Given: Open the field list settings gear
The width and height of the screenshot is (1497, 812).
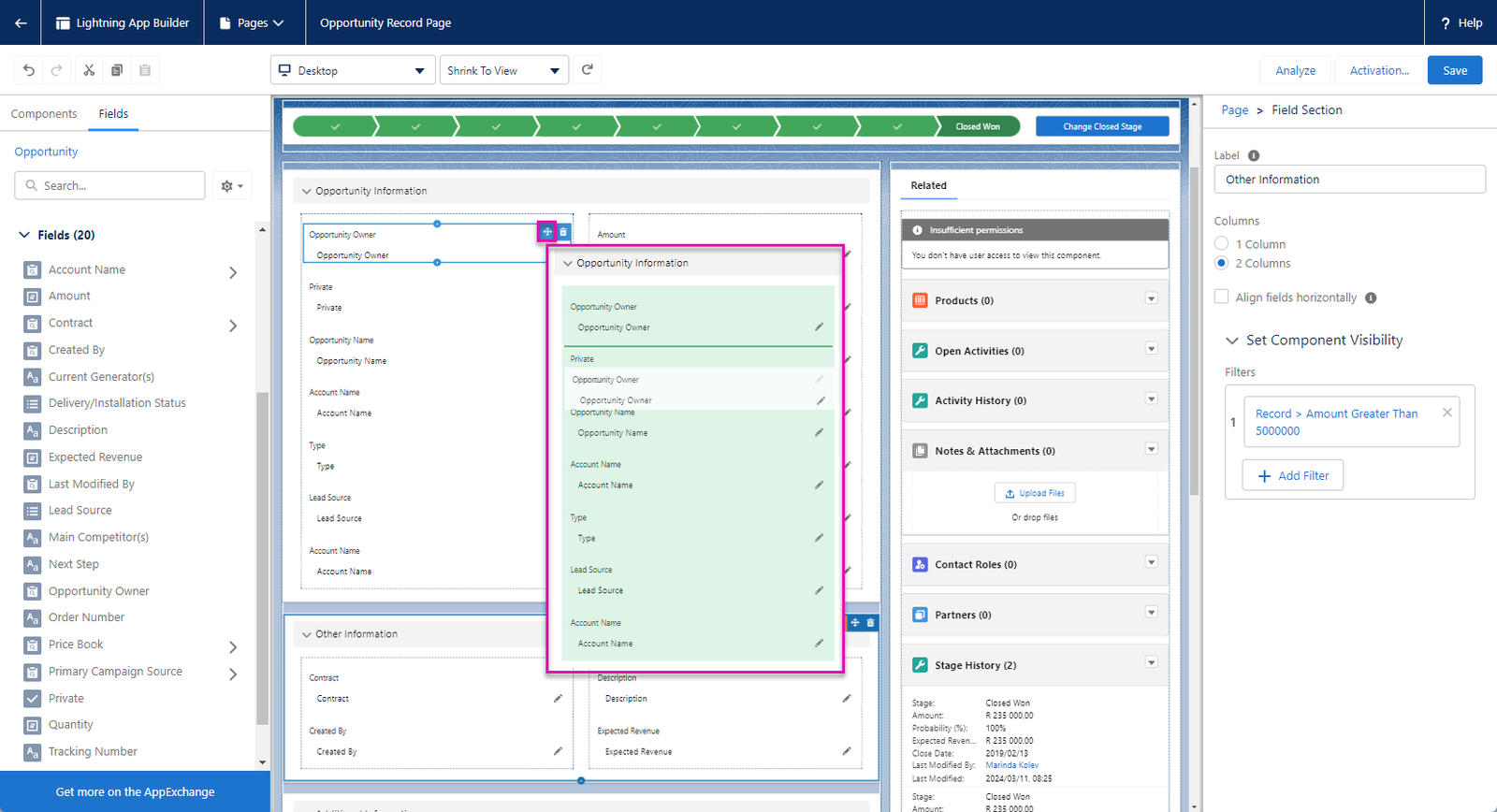Looking at the screenshot, I should point(232,185).
